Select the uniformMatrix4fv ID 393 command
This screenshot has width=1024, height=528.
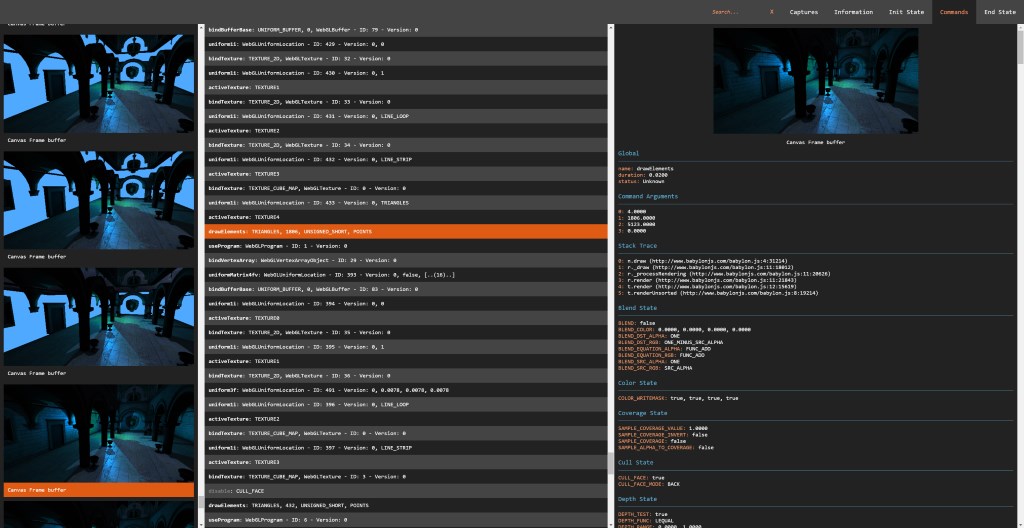pos(406,274)
